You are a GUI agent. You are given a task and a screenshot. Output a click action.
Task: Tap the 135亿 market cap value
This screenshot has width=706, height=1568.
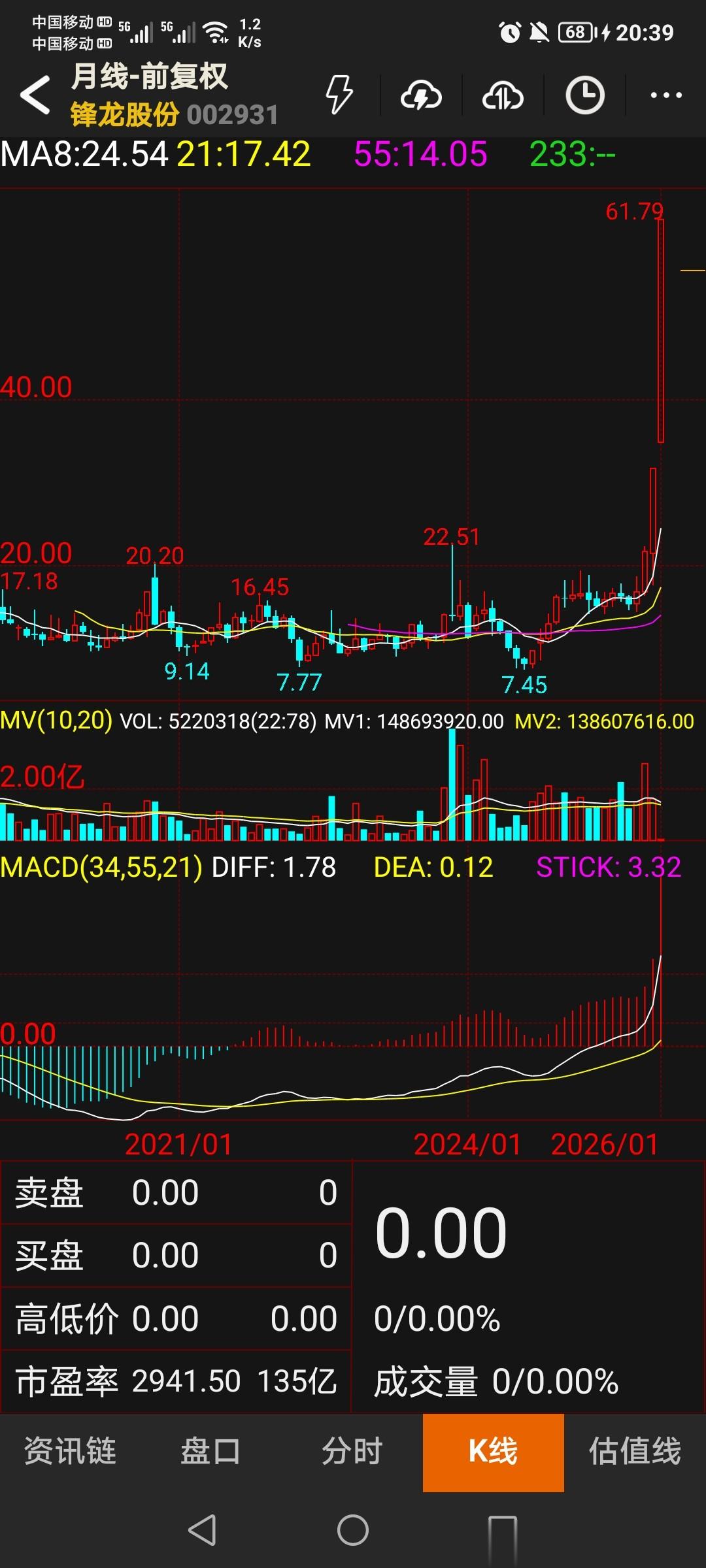pos(297,1381)
